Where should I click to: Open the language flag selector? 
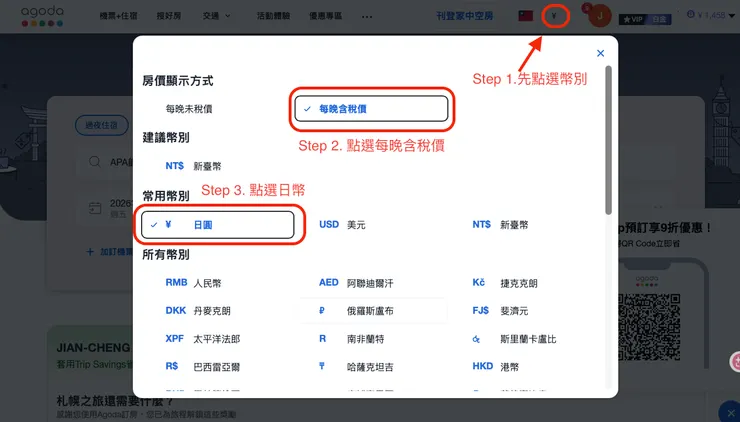pyautogui.click(x=526, y=16)
